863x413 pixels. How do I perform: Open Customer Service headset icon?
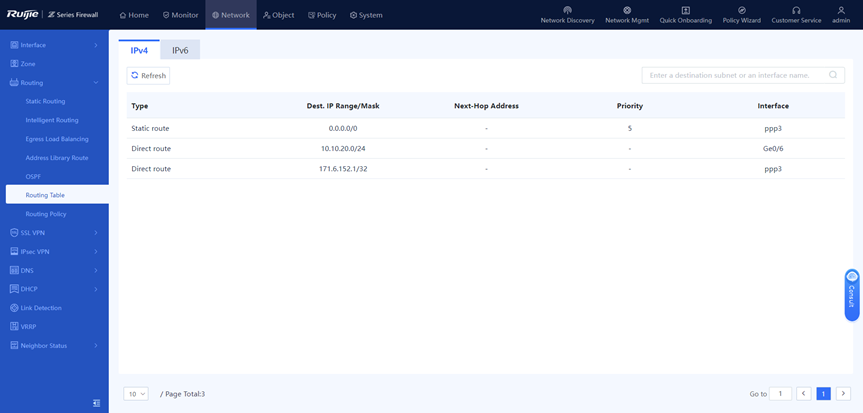click(796, 10)
